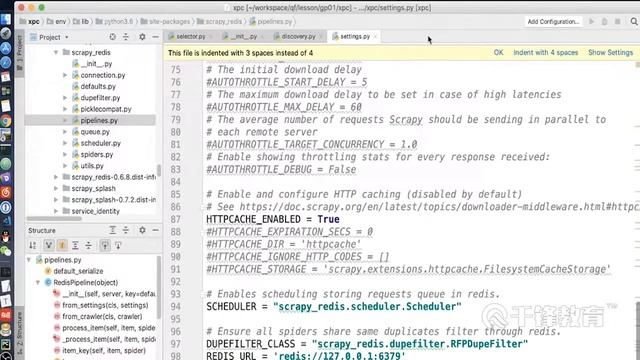
Task: Click OK in the indentation notification
Action: 498,53
